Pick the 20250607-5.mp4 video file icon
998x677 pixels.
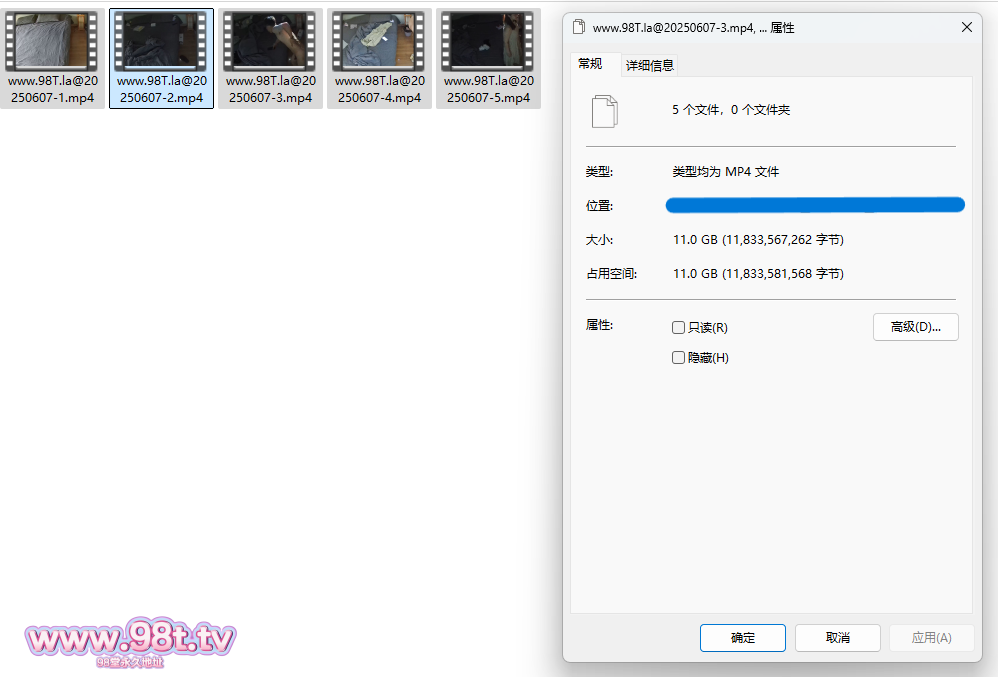(x=488, y=42)
